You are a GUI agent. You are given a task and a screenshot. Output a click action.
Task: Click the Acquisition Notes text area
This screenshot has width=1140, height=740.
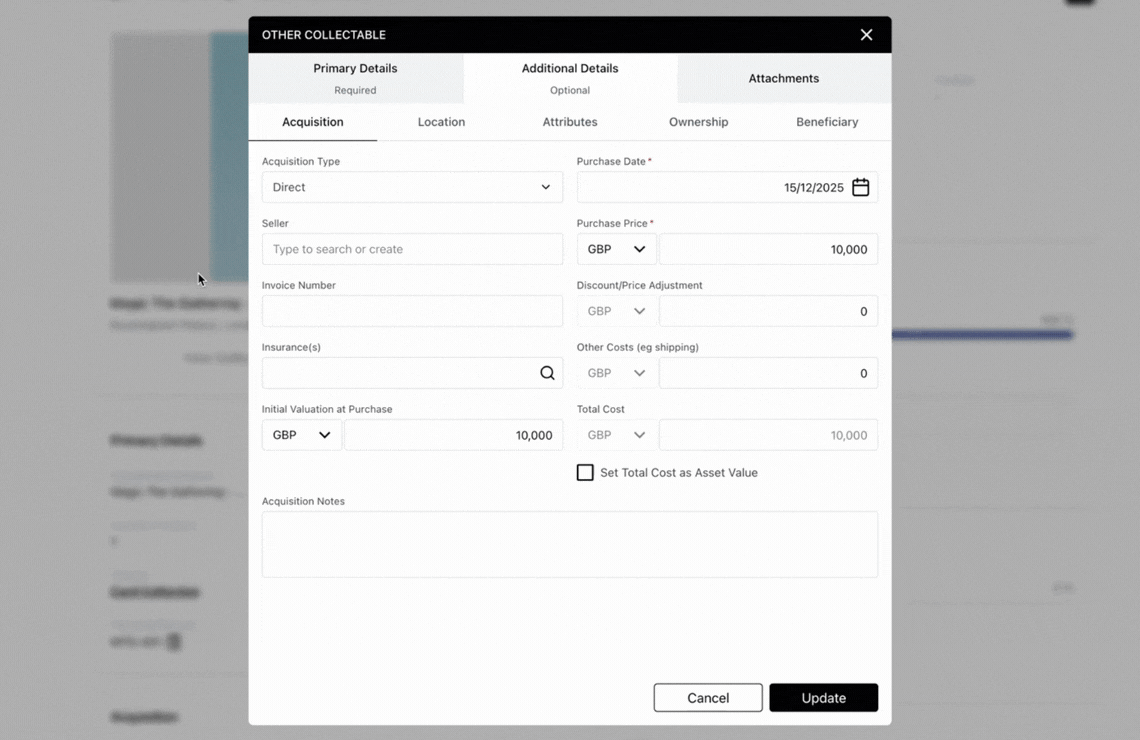click(570, 544)
